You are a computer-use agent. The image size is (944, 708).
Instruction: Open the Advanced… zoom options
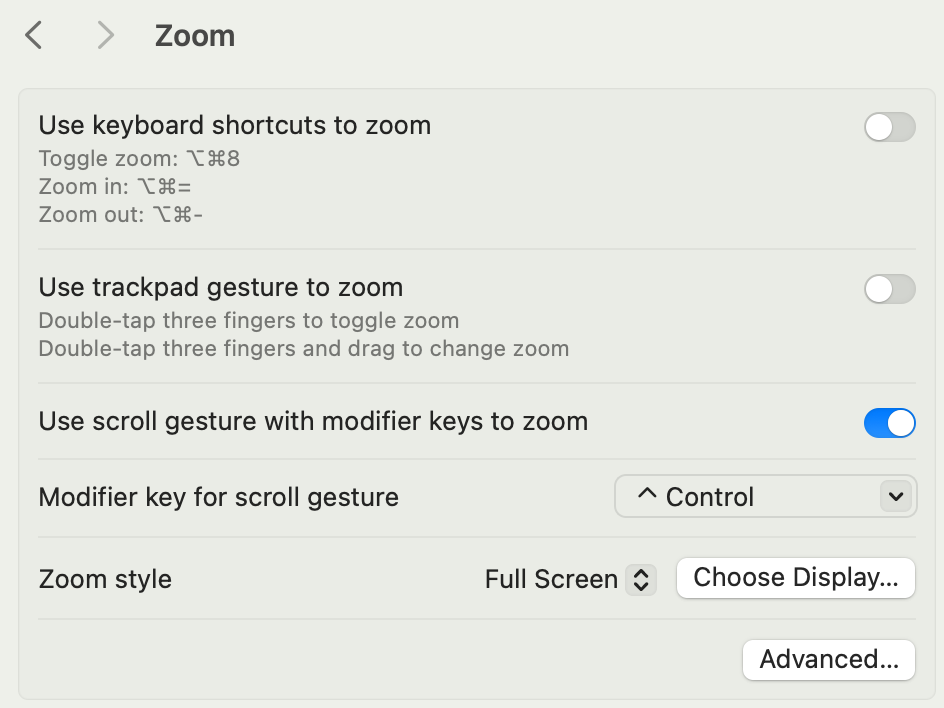tap(828, 660)
